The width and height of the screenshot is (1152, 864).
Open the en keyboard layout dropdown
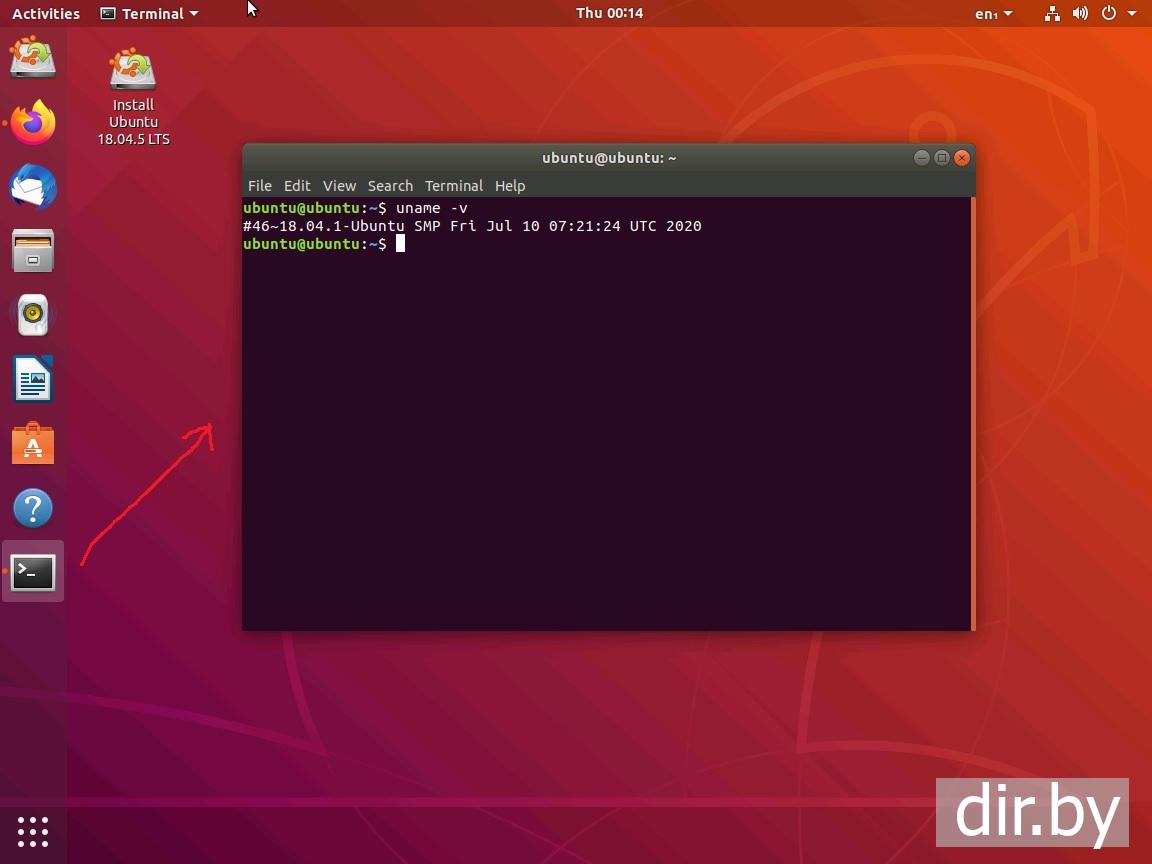(993, 14)
